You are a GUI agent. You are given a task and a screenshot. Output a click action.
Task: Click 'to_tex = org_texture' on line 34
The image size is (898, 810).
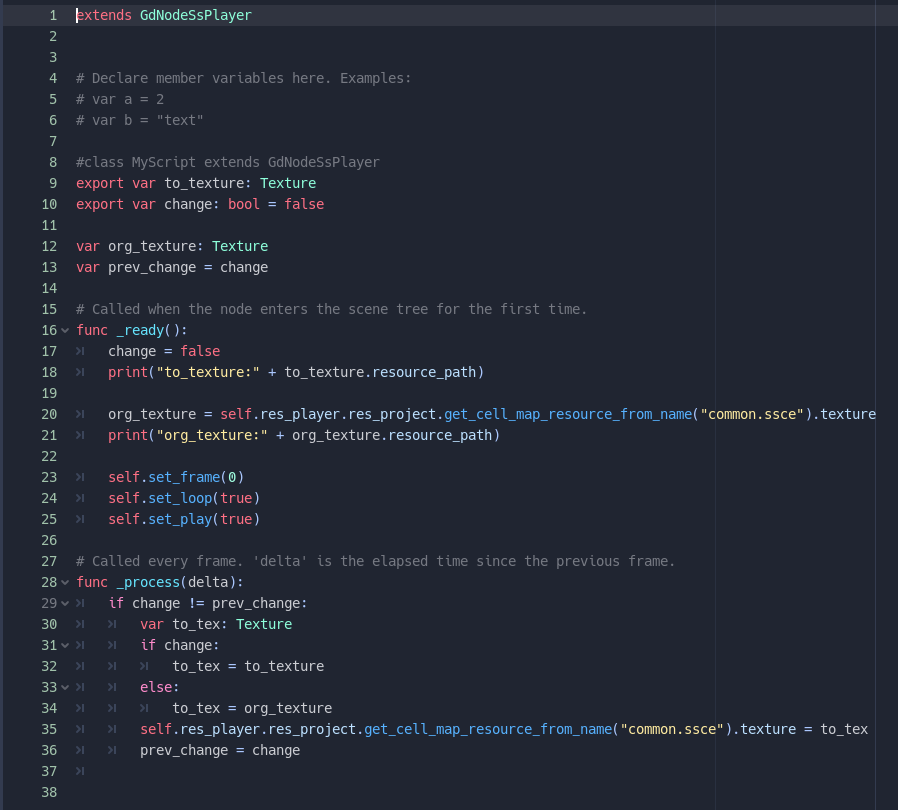252,709
